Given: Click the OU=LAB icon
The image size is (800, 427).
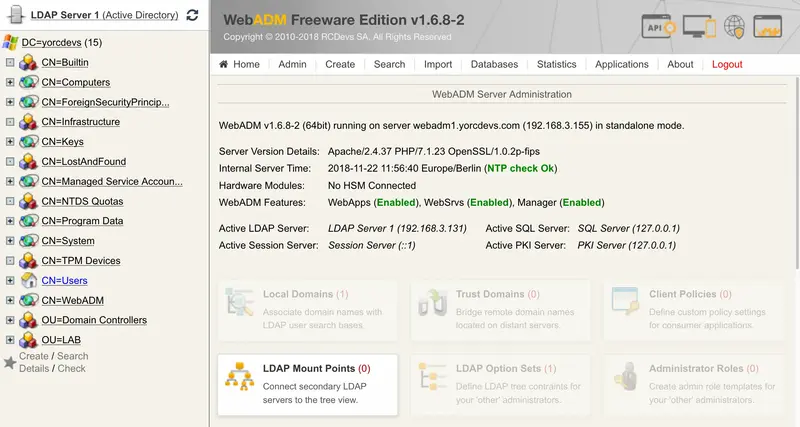Looking at the screenshot, I should pos(28,340).
